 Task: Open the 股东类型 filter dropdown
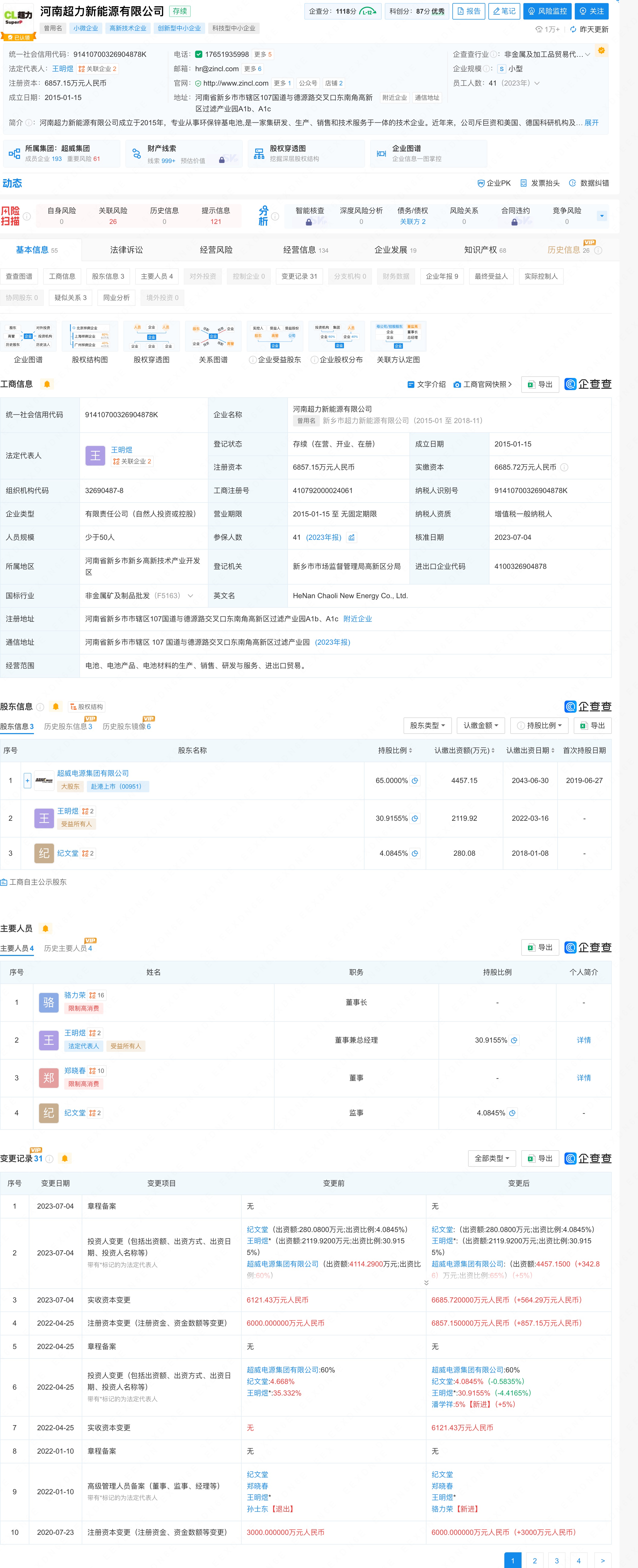(427, 726)
